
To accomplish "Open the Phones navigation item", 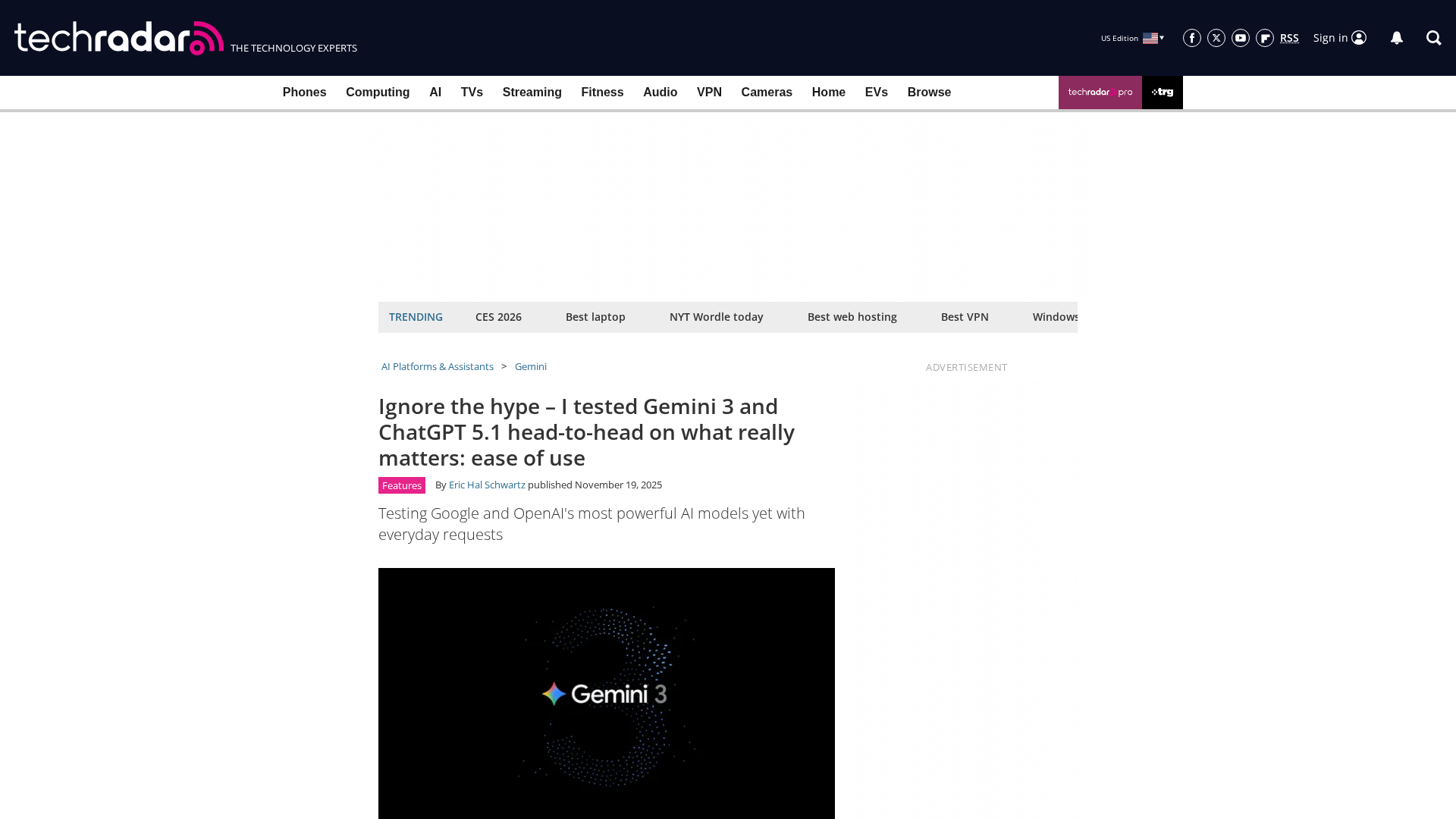I will point(304,93).
